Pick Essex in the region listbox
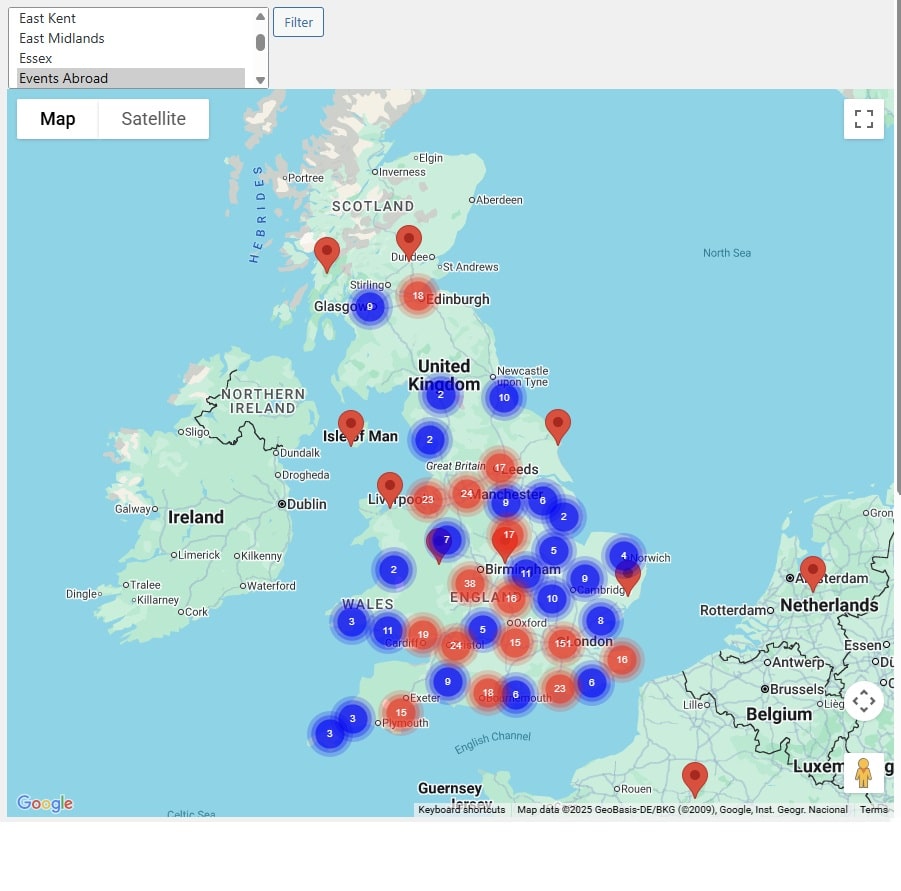Viewport: 901px width, 891px height. click(x=36, y=58)
